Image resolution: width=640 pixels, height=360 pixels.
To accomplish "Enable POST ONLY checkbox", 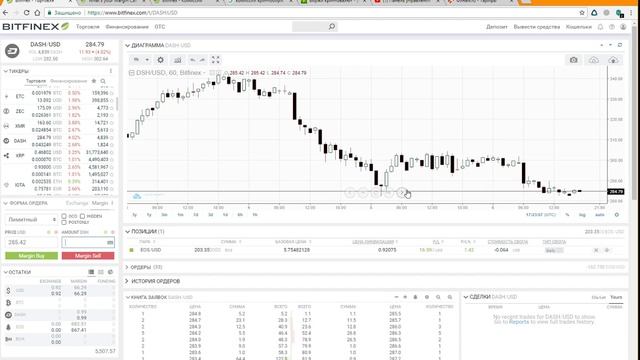I will point(64,222).
